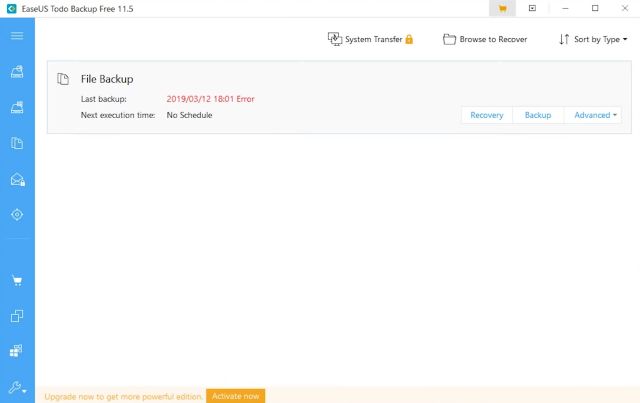Viewport: 640px width, 403px height.
Task: Click the System Transfer lock icon
Action: [409, 39]
